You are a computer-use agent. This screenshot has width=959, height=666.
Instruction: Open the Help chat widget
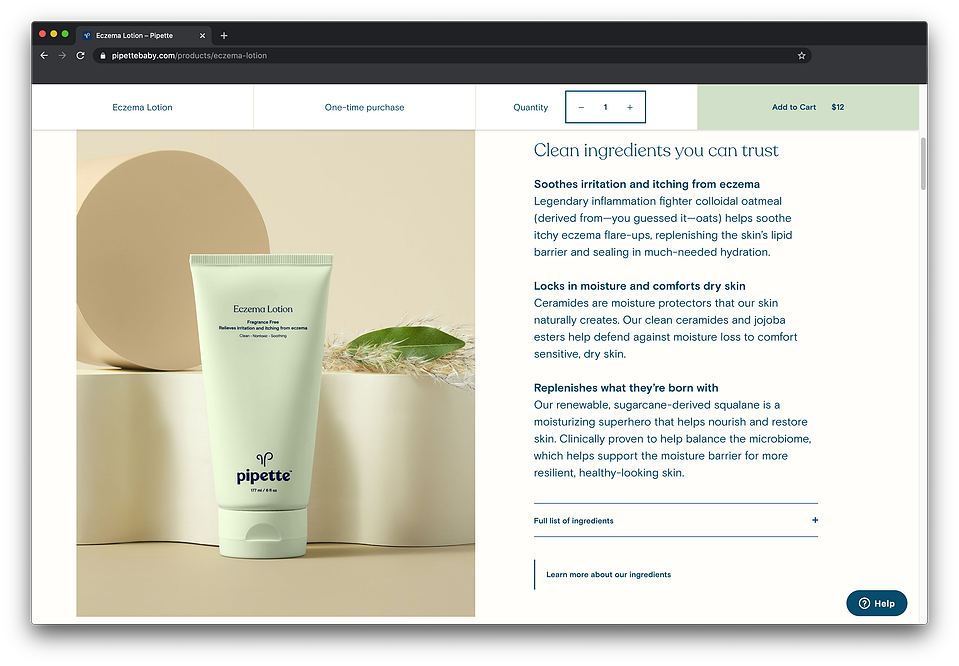tap(876, 604)
